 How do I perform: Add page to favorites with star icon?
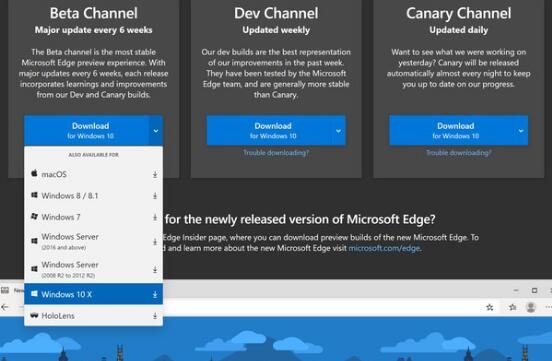click(x=490, y=307)
